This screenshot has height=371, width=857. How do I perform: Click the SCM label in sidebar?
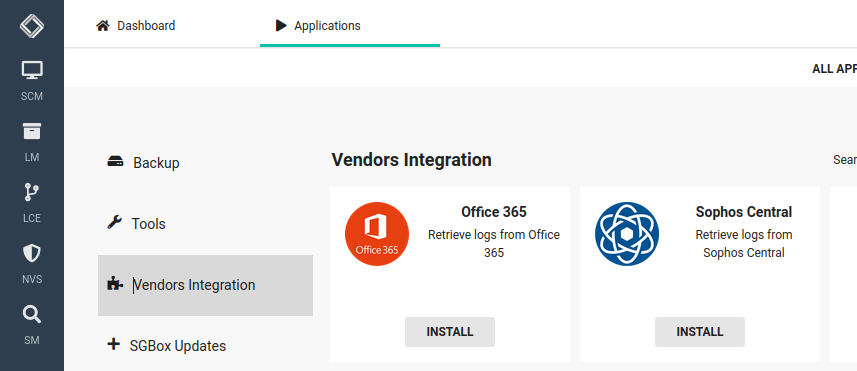tap(32, 97)
